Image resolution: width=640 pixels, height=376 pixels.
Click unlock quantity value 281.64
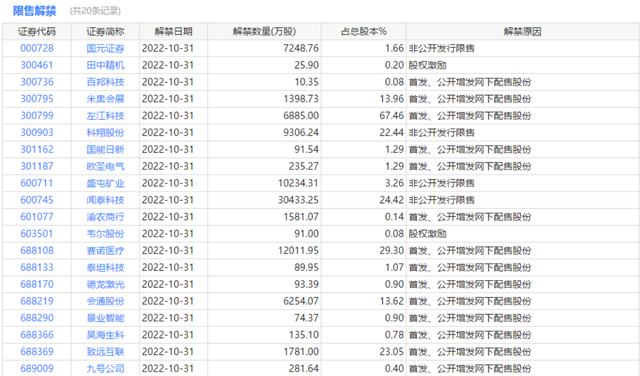click(304, 368)
